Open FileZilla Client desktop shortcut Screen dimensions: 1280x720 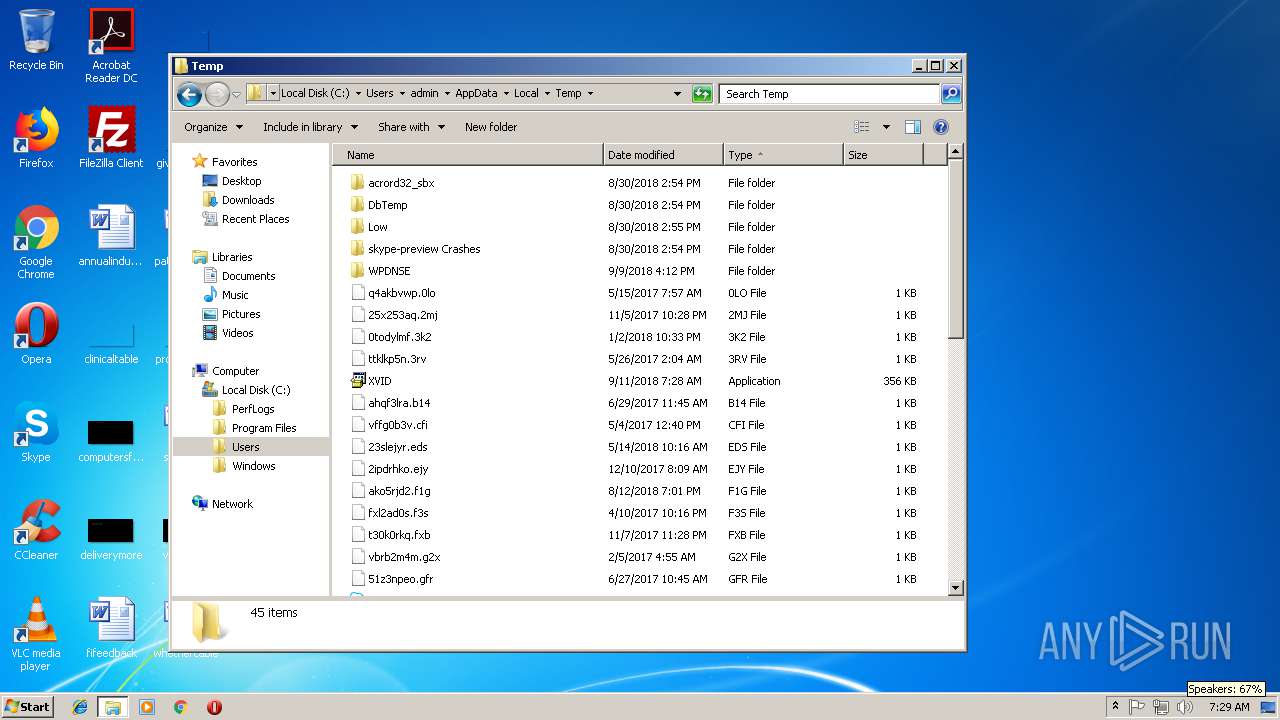pos(111,138)
